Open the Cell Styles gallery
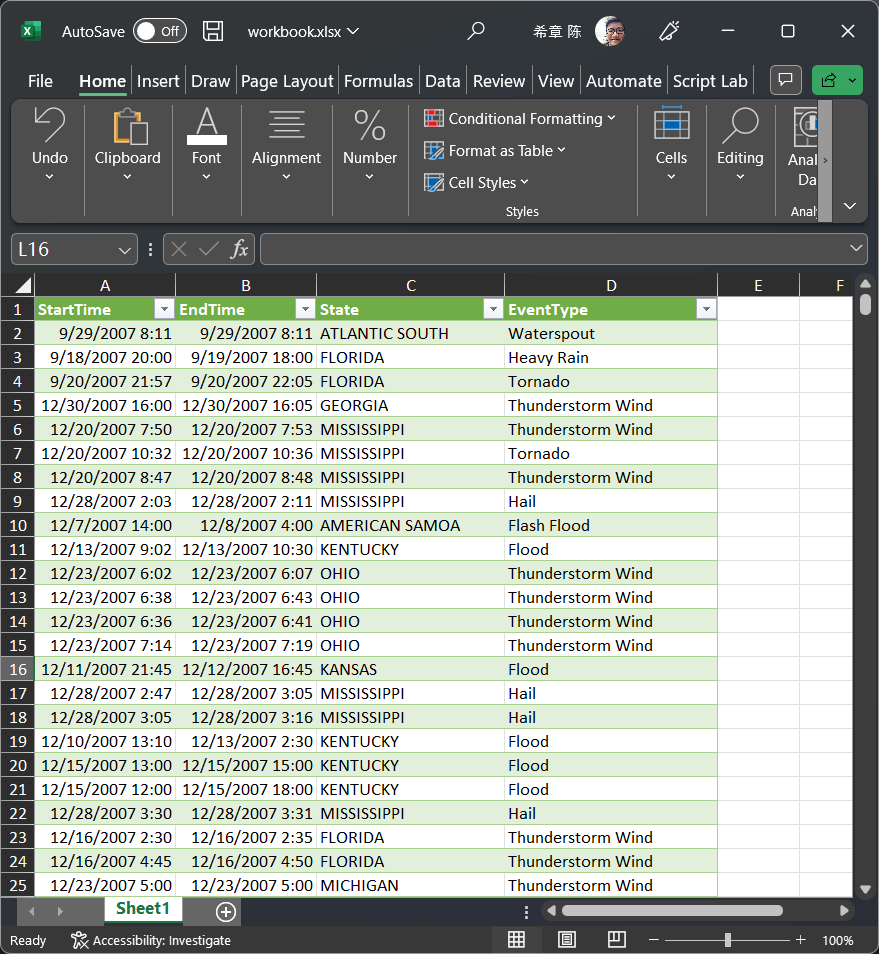Screen dimensions: 879x954 click(x=476, y=183)
